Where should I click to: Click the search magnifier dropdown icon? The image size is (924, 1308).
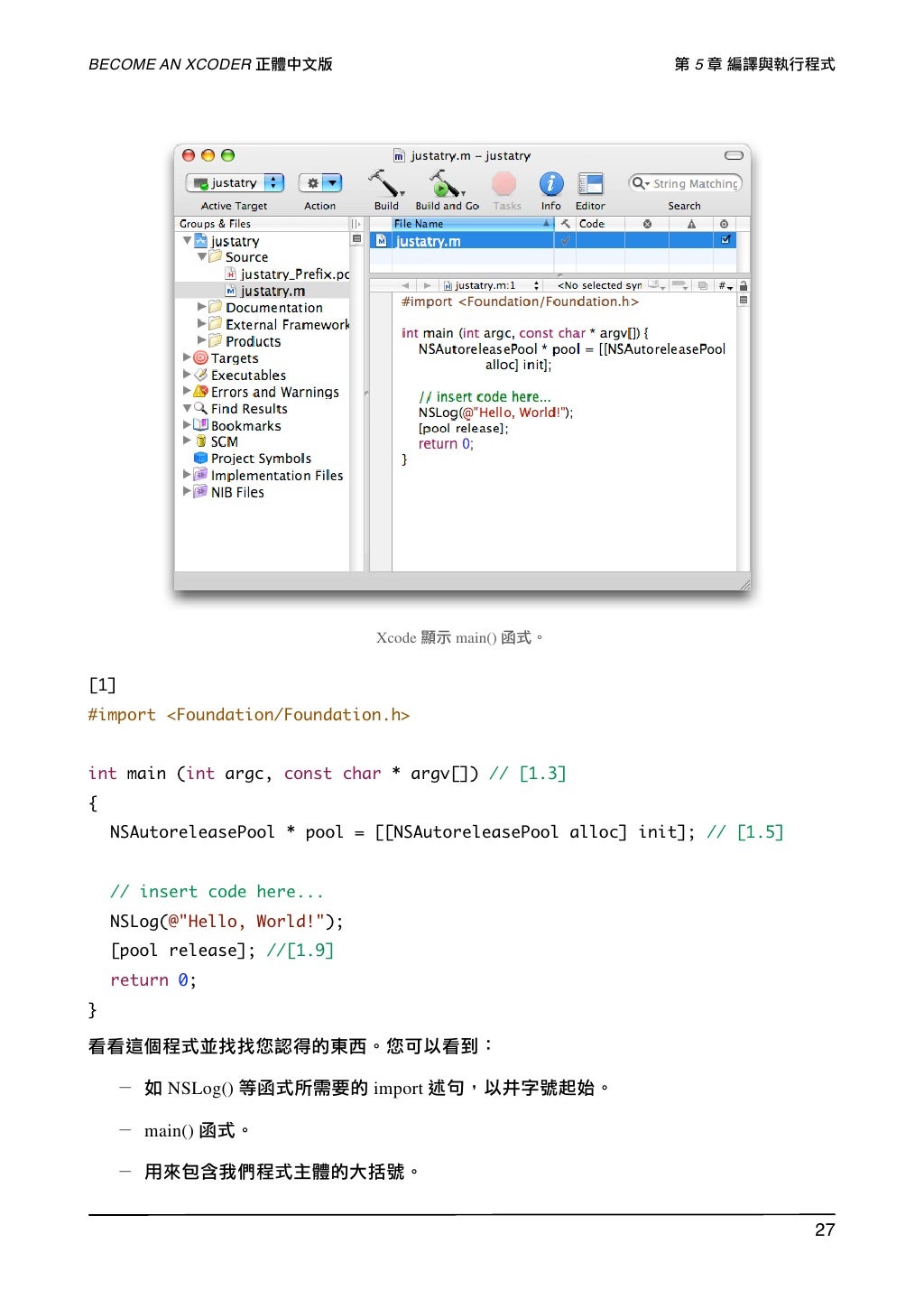click(641, 183)
